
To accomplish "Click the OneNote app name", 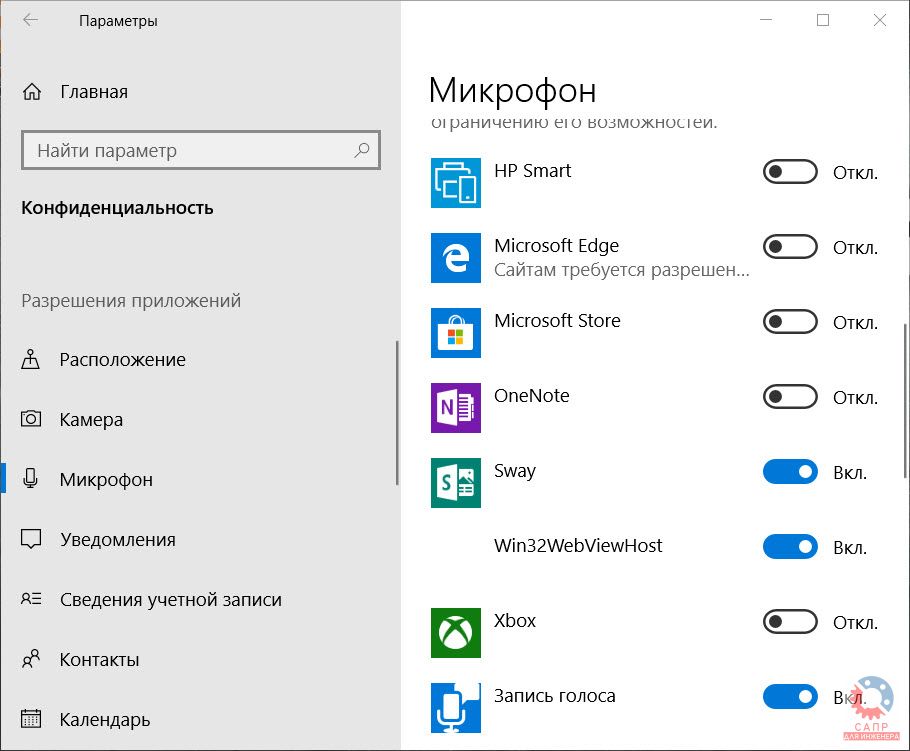I will (x=532, y=395).
